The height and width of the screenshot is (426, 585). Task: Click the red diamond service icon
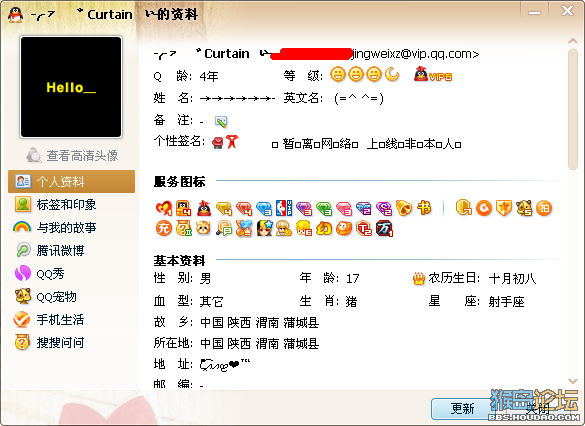(244, 208)
